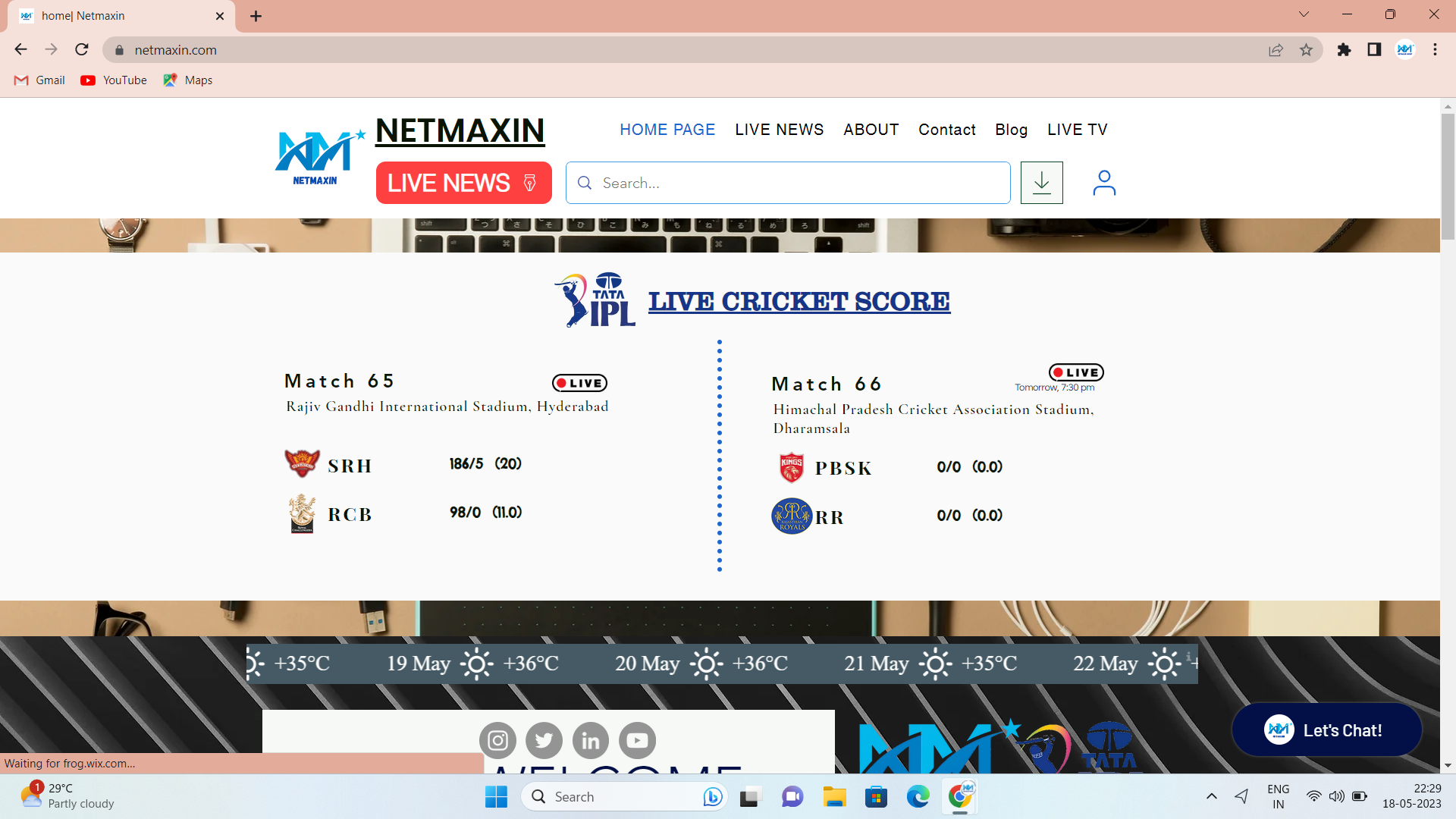Image resolution: width=1456 pixels, height=819 pixels.
Task: Launch Microsoft Edge from the taskbar
Action: point(918,796)
